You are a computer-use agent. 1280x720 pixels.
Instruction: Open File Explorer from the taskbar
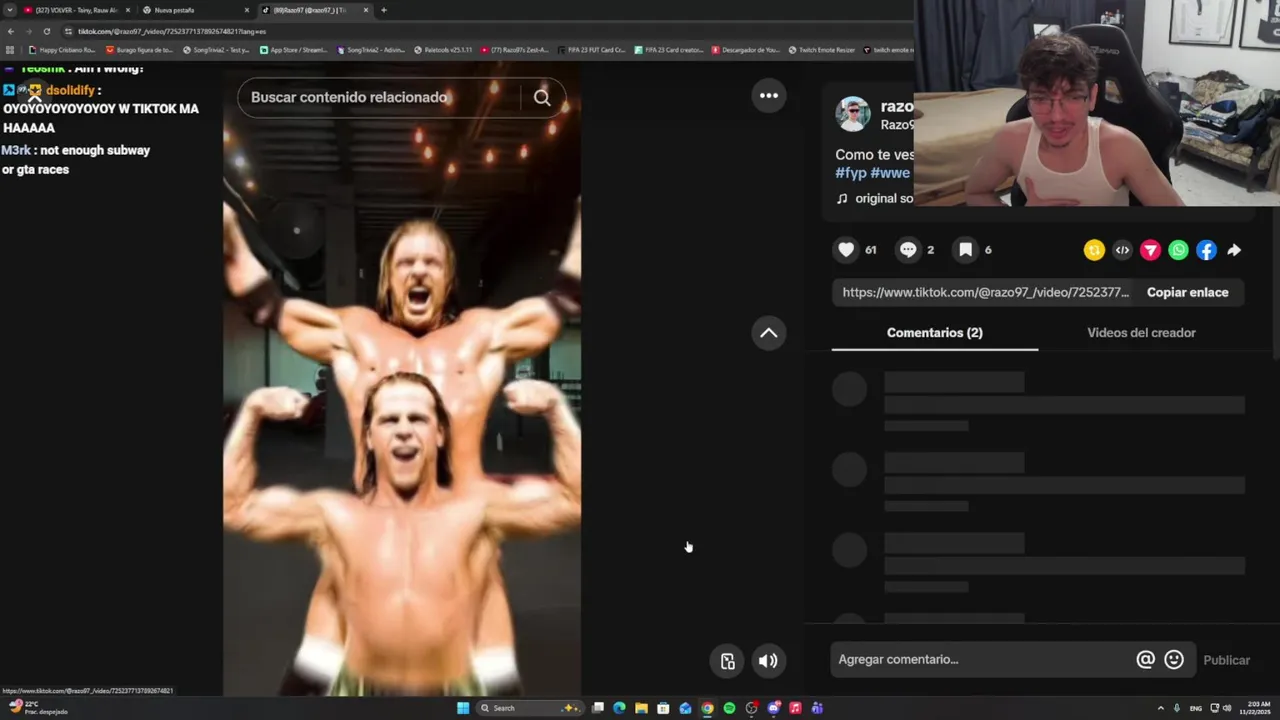(x=641, y=708)
